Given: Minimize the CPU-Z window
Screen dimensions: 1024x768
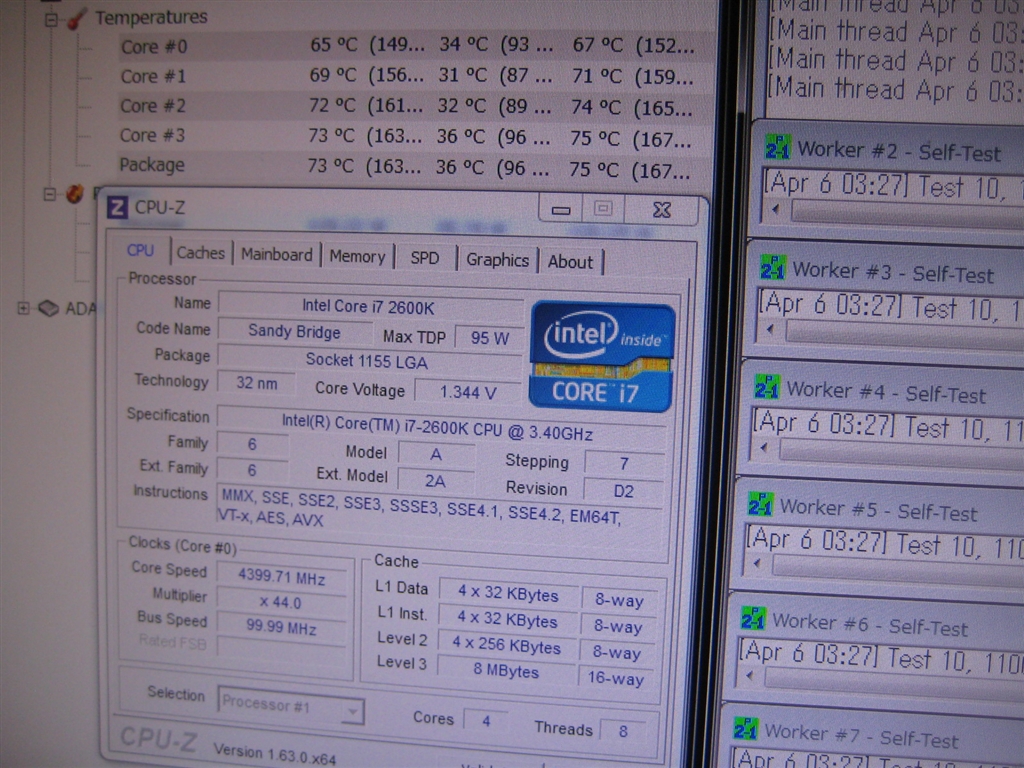Looking at the screenshot, I should [x=561, y=210].
